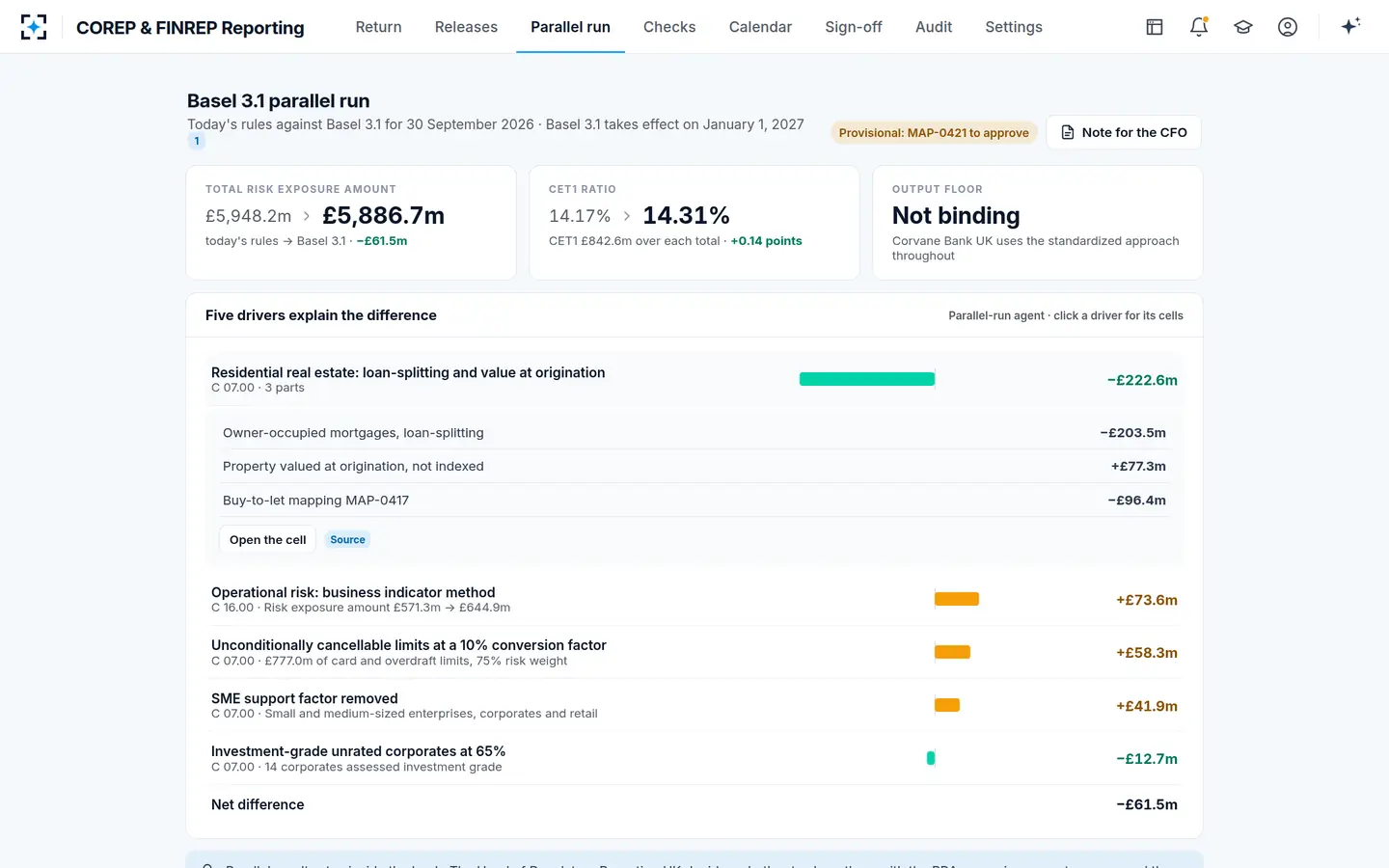Open the Sign-off tab
1389x868 pixels.
[854, 27]
